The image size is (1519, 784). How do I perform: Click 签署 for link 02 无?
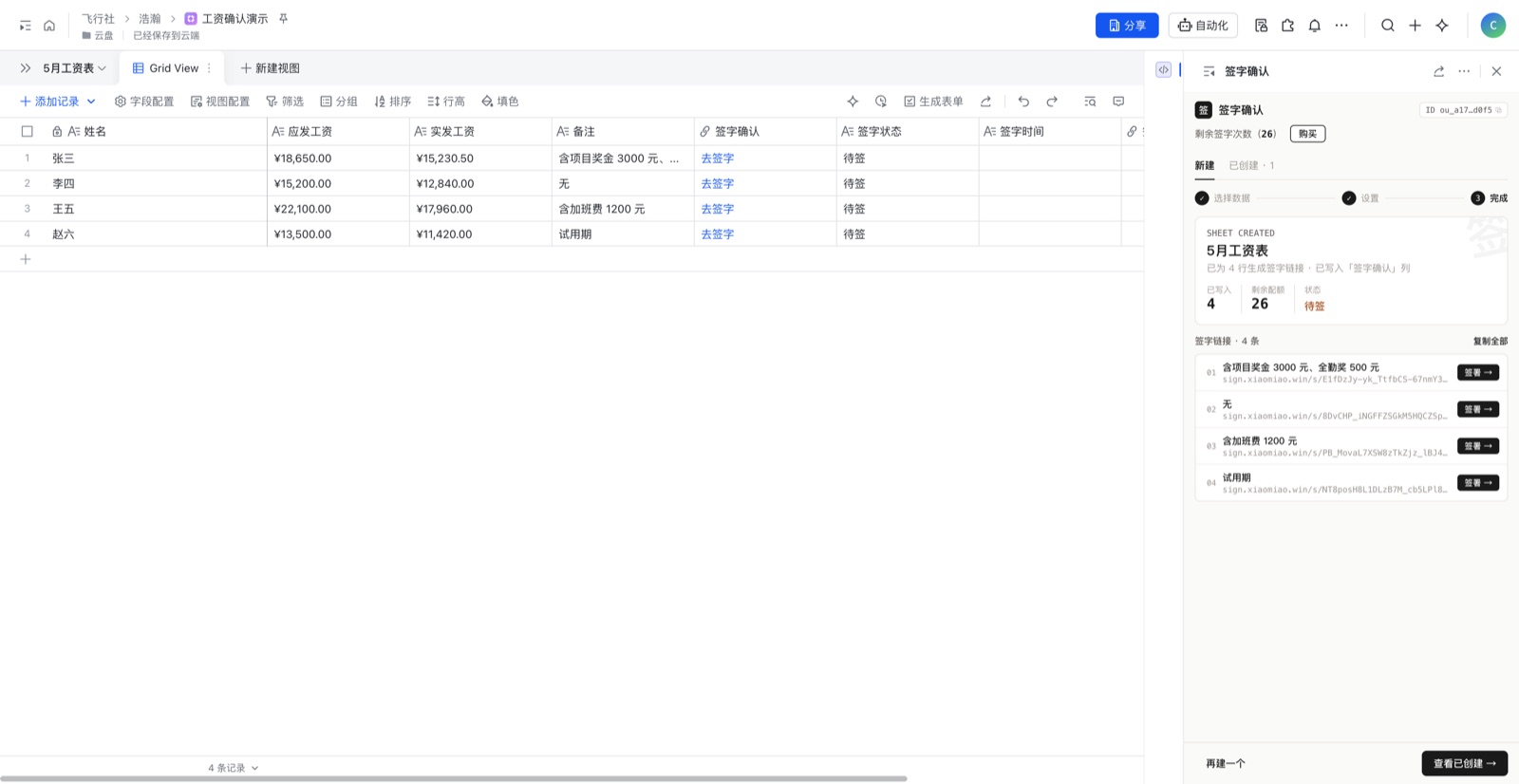coord(1478,409)
